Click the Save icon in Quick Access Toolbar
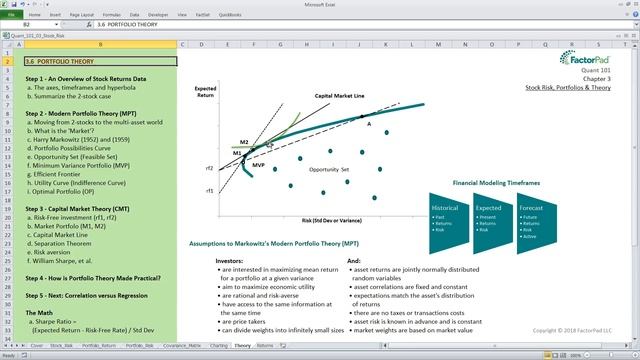This screenshot has width=640, height=360. click(x=14, y=4)
